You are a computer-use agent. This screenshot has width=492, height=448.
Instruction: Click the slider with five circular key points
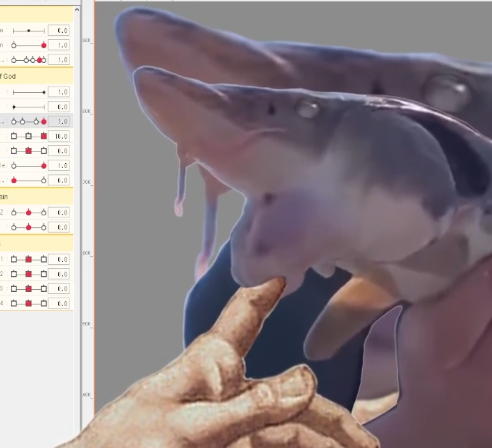[x=29, y=60]
